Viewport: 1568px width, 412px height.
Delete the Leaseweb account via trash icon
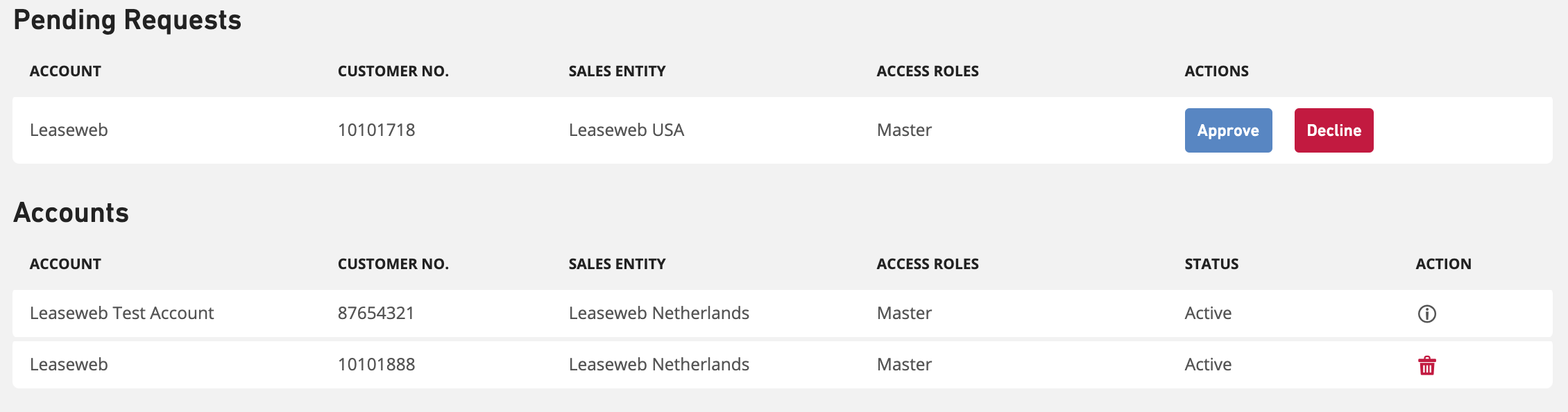click(1426, 366)
